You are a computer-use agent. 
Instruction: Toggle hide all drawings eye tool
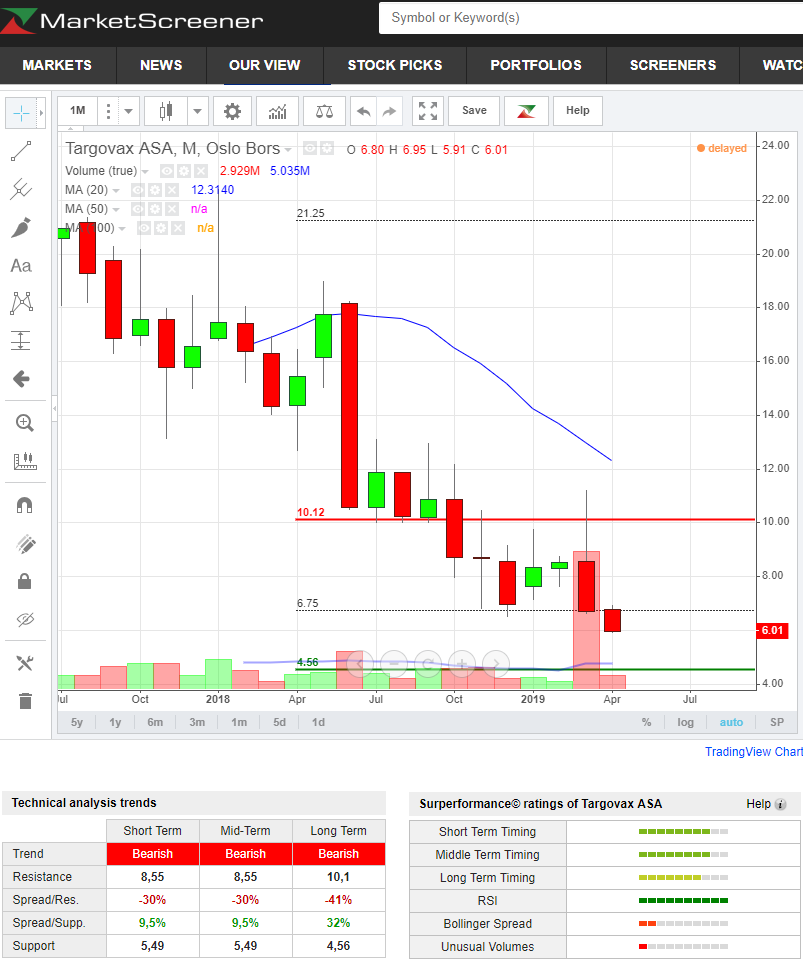point(25,619)
